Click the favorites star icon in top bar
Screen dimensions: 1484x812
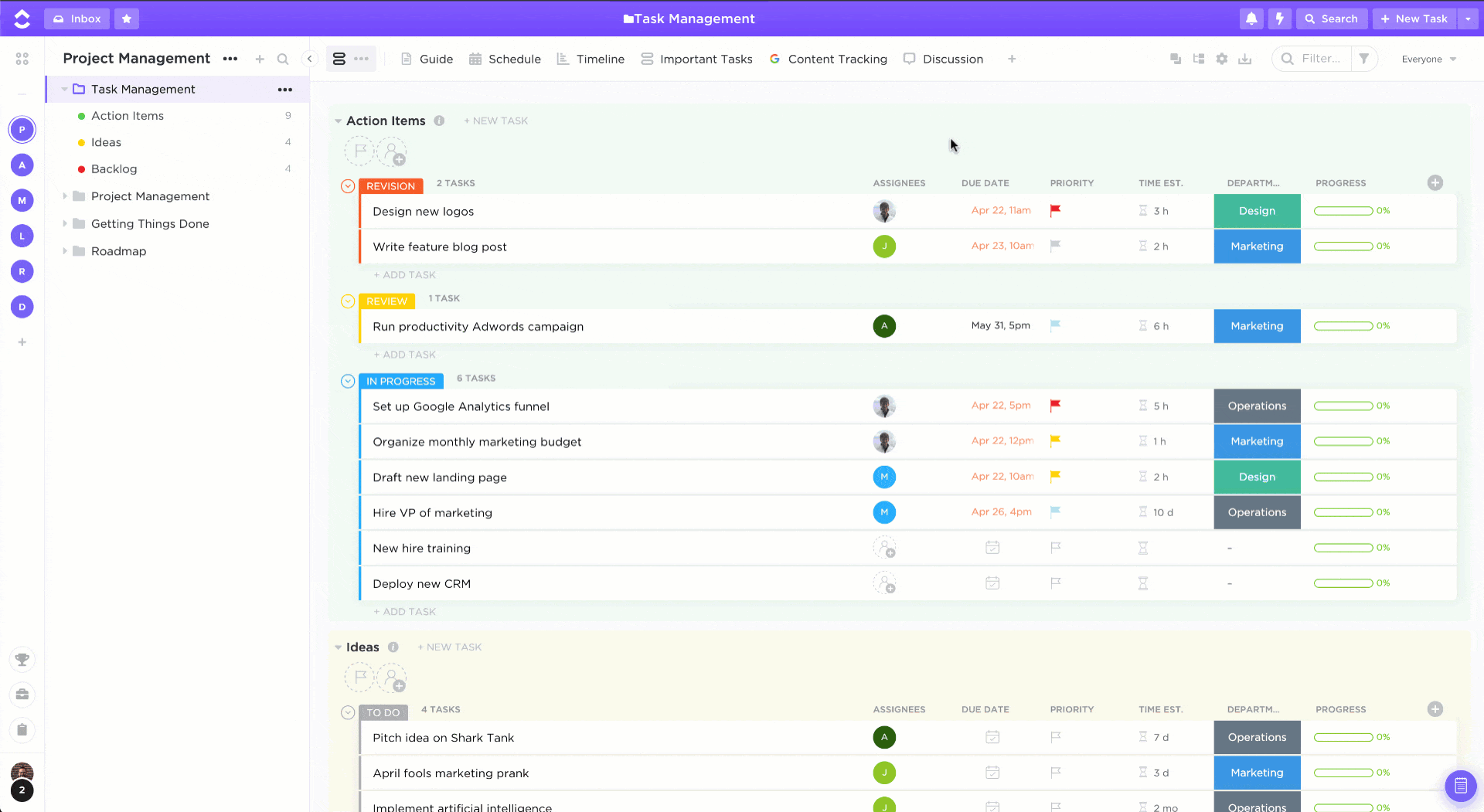[x=127, y=19]
